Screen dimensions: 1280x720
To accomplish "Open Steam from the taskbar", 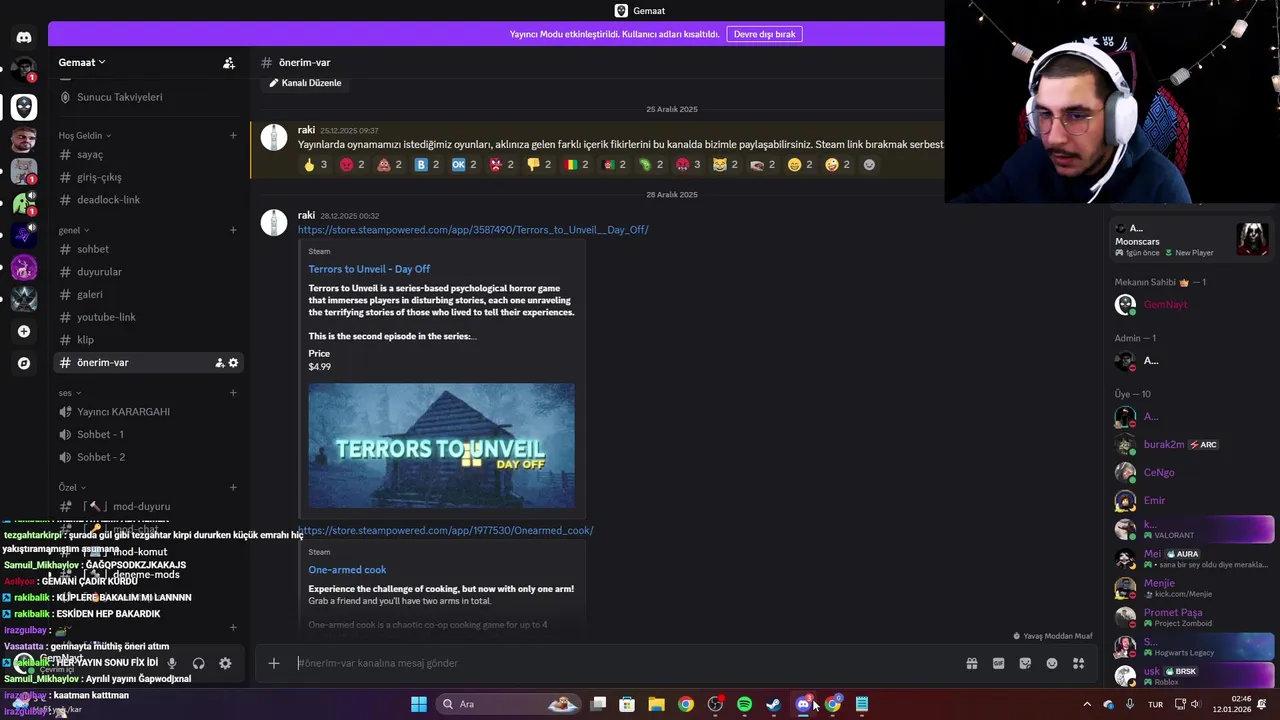I will [773, 704].
